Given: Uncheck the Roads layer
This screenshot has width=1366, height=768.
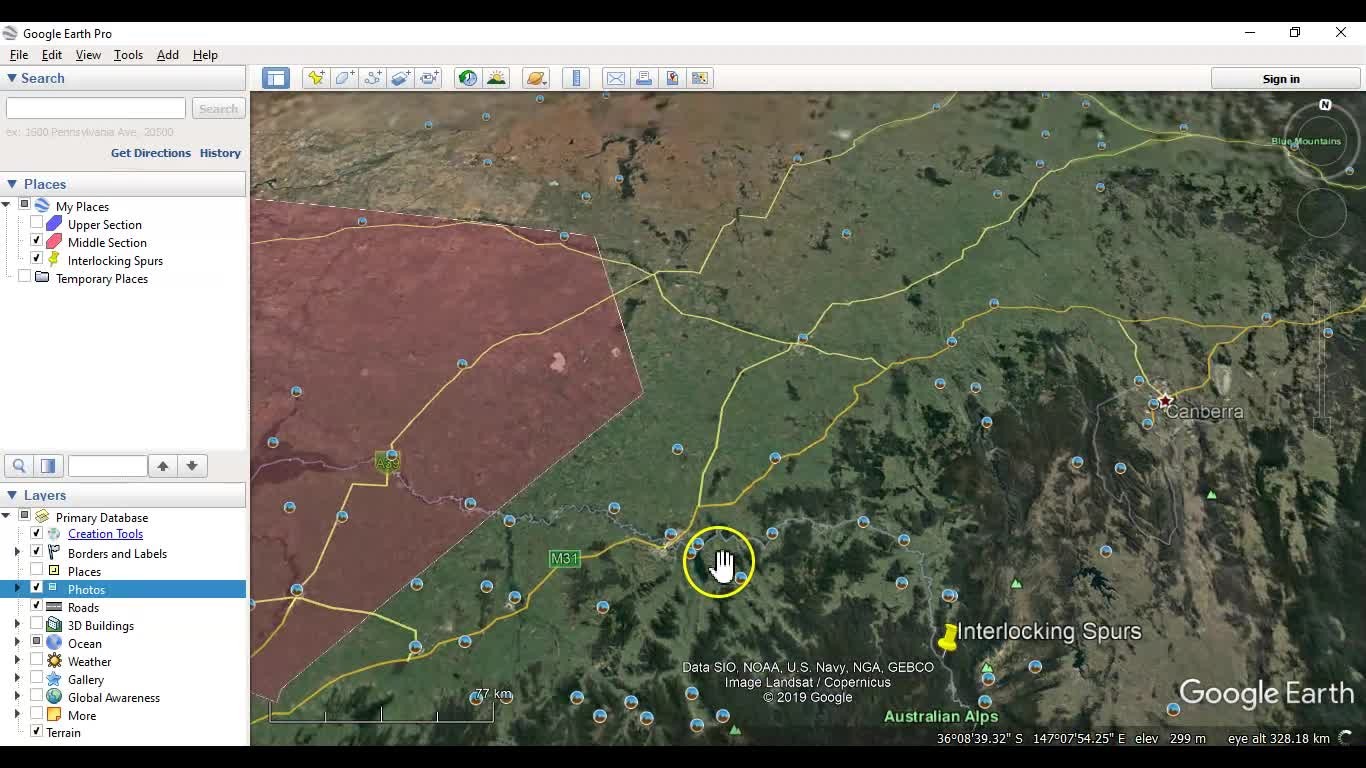Looking at the screenshot, I should click(x=37, y=607).
